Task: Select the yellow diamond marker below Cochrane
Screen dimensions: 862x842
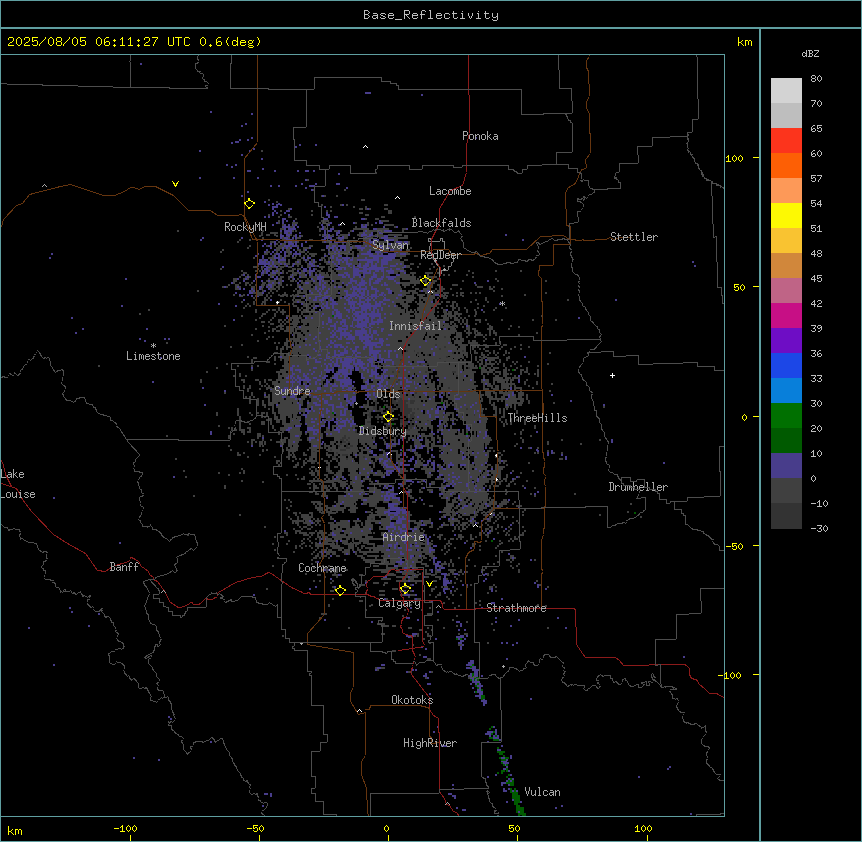Action: pos(340,590)
